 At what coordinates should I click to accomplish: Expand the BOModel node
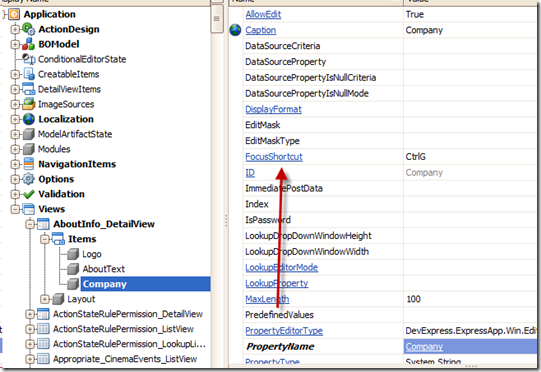pos(15,44)
